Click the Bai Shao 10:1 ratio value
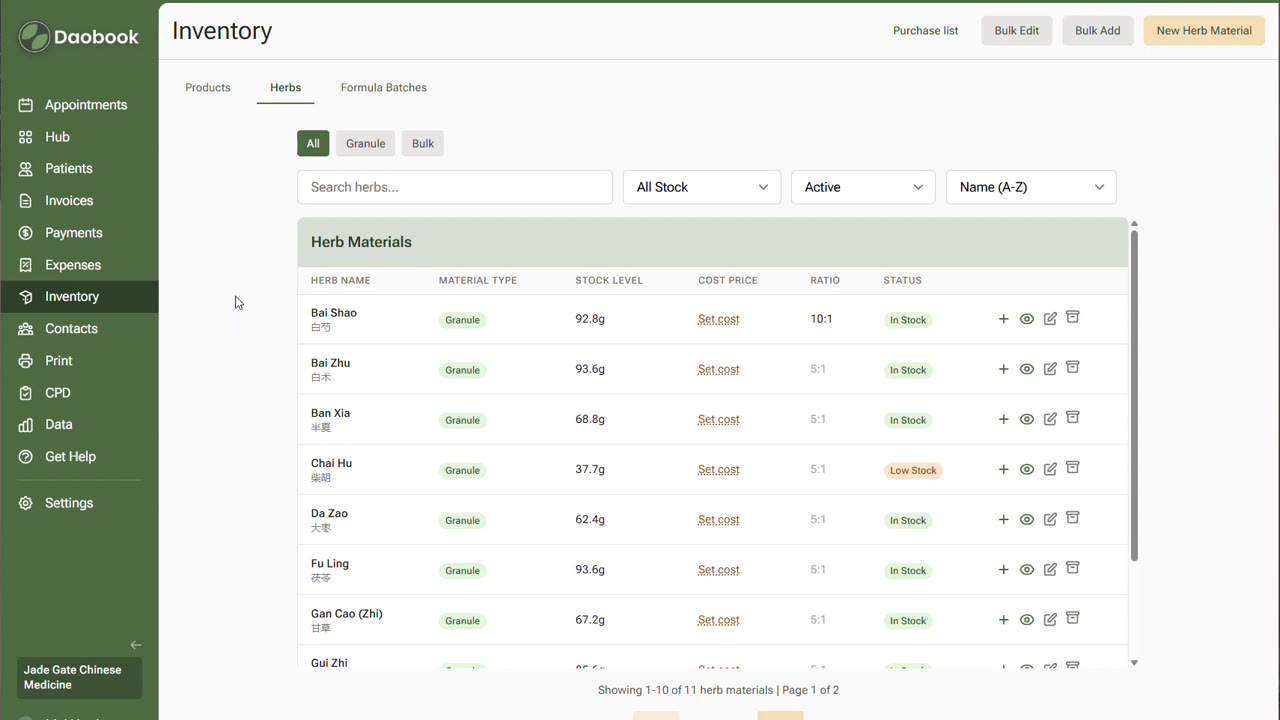Image resolution: width=1280 pixels, height=720 pixels. pyautogui.click(x=821, y=319)
